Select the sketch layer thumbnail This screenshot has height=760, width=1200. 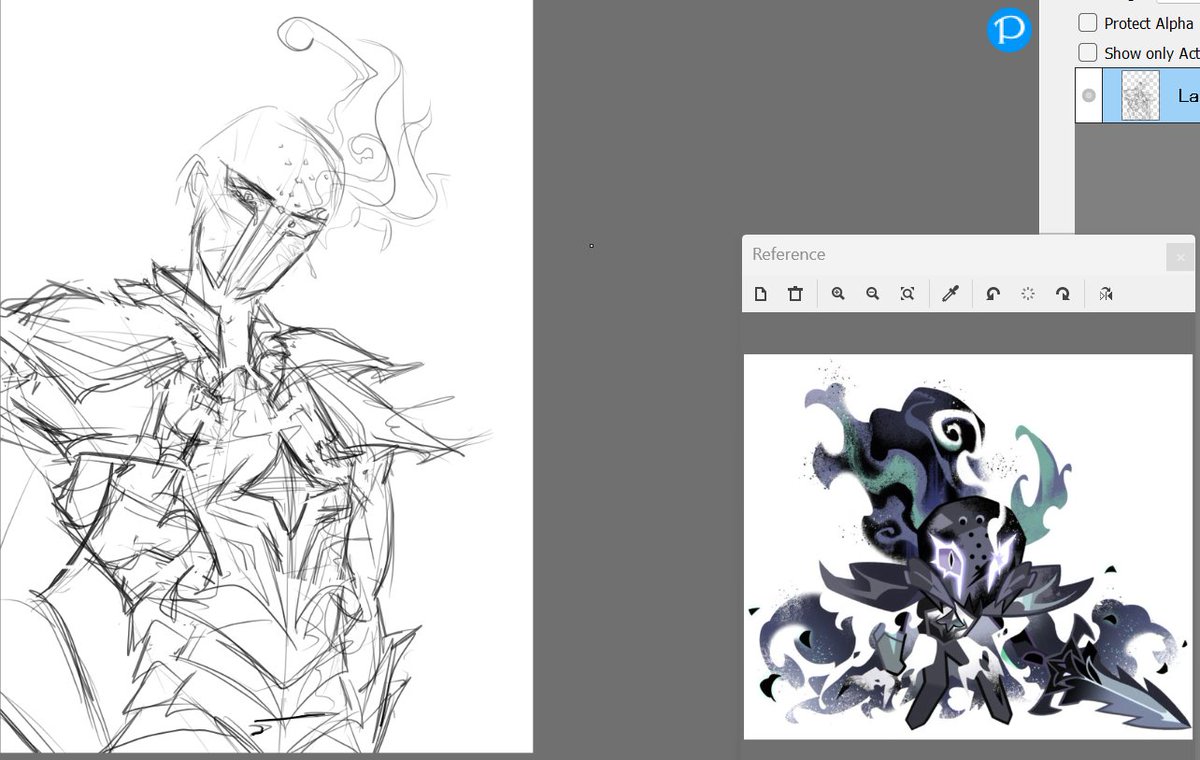[1140, 96]
